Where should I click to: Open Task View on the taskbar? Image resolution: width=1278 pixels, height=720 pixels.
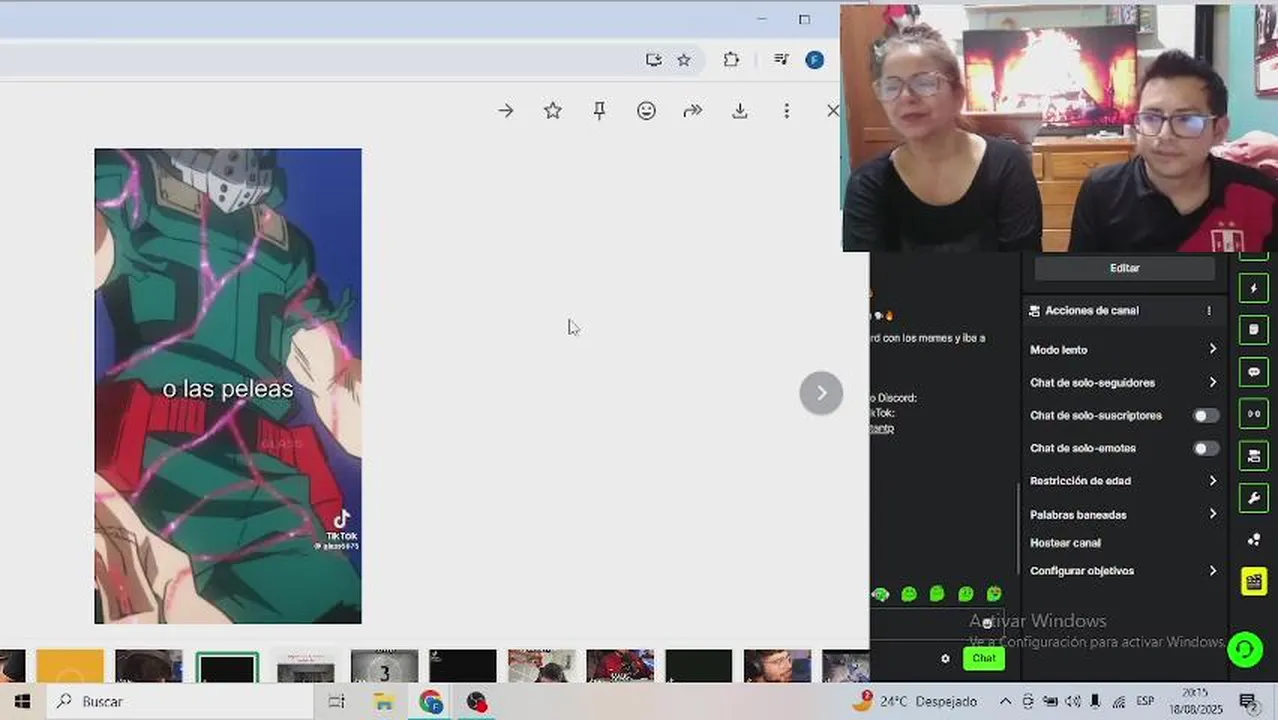336,702
